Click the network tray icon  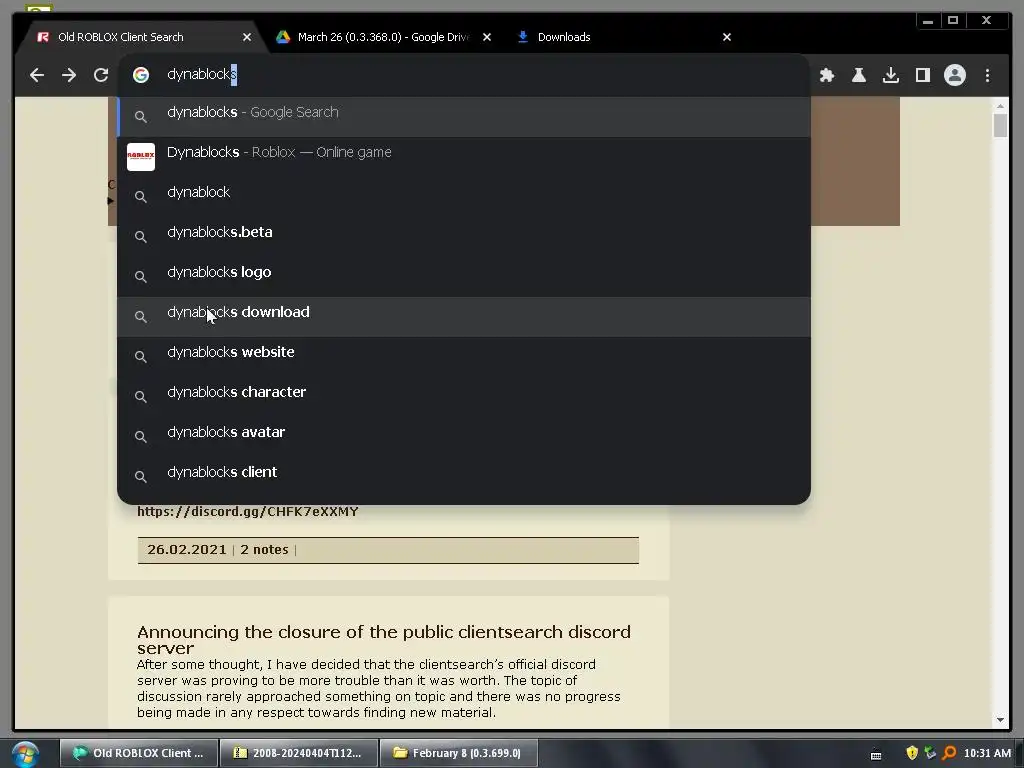930,753
